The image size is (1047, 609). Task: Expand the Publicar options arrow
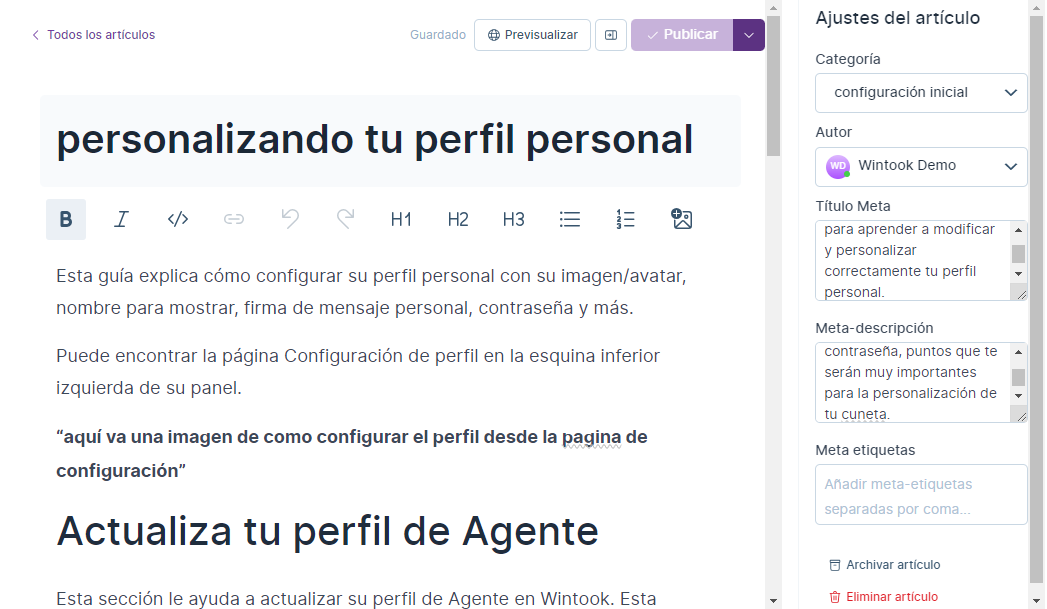pos(749,35)
